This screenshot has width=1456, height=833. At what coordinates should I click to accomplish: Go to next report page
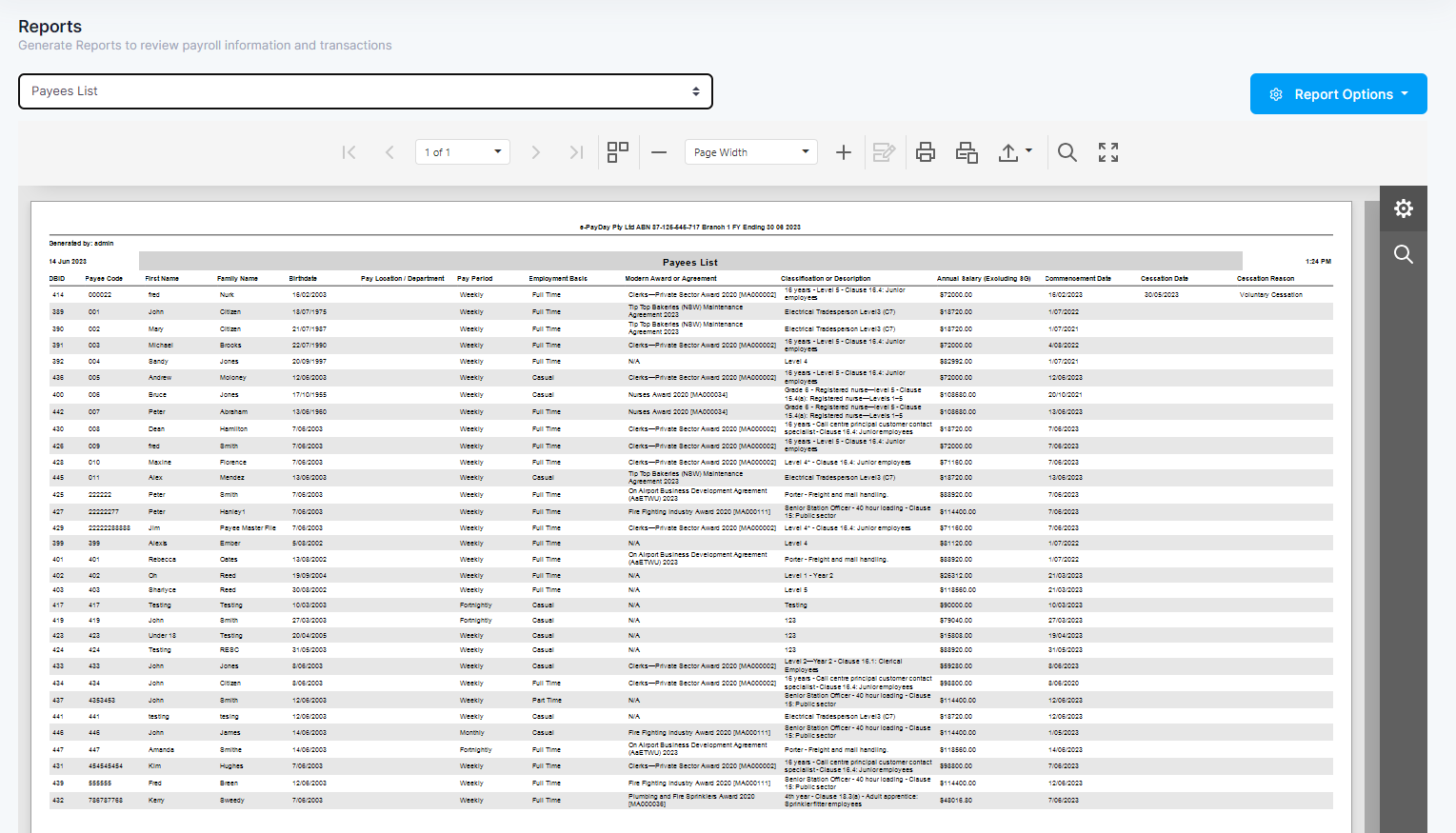point(536,152)
